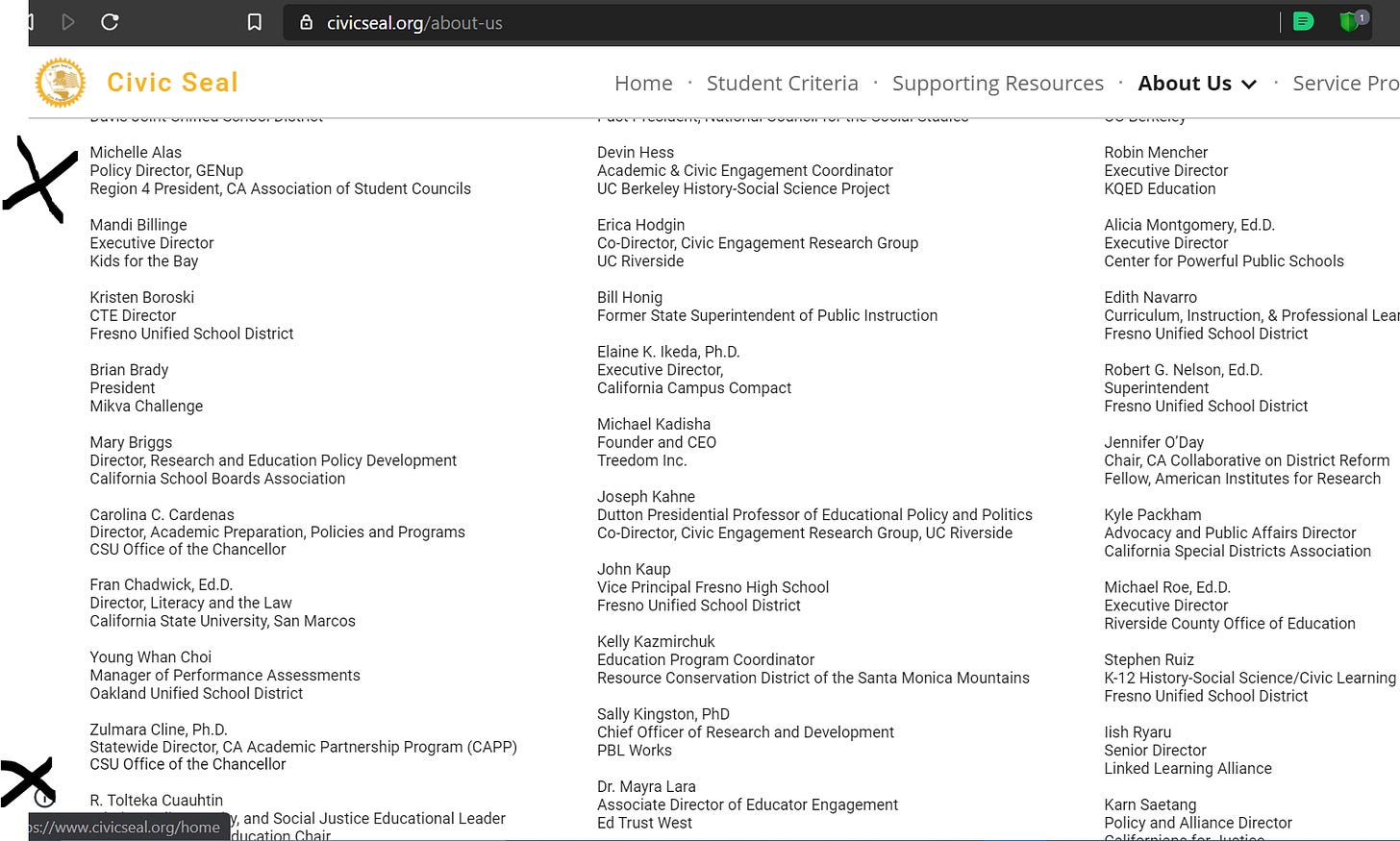Image resolution: width=1400 pixels, height=841 pixels.
Task: Open site security info via the padlock icon
Action: [x=307, y=22]
